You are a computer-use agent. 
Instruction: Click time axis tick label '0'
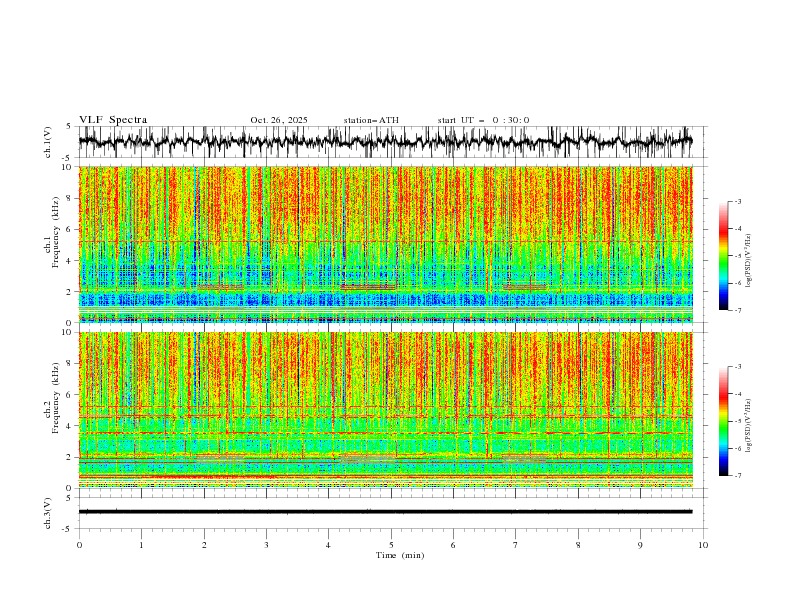tap(79, 545)
